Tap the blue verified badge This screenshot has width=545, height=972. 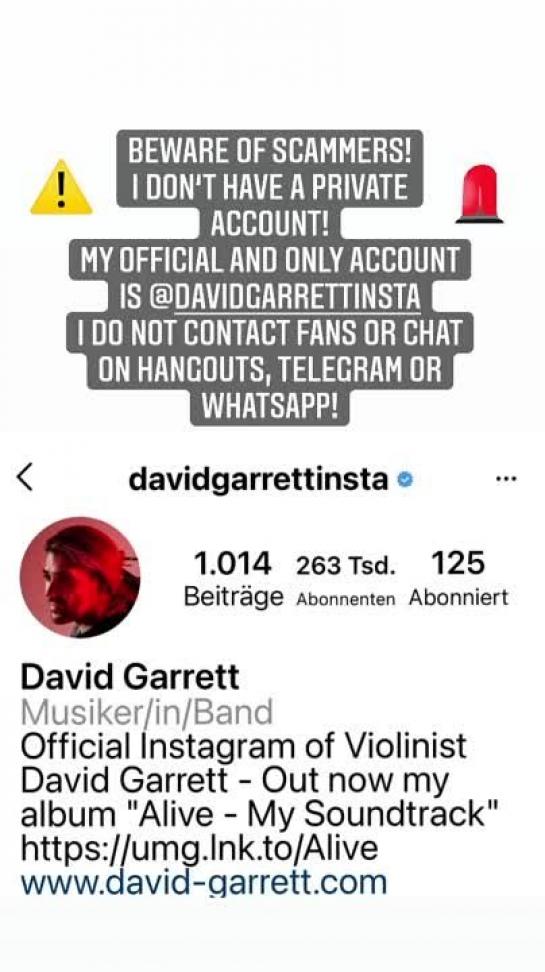[405, 479]
